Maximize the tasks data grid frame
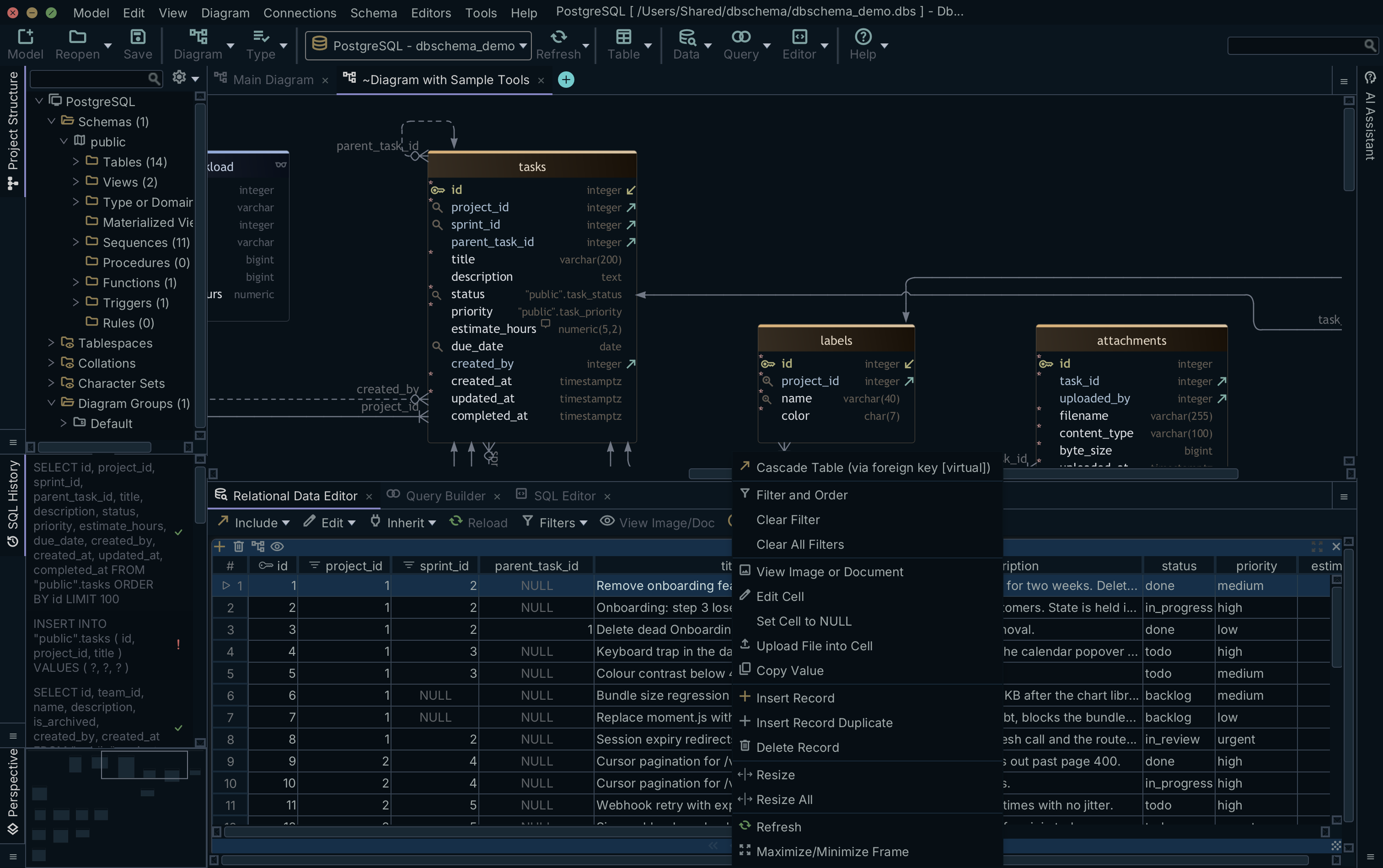The image size is (1383, 868). click(1317, 547)
